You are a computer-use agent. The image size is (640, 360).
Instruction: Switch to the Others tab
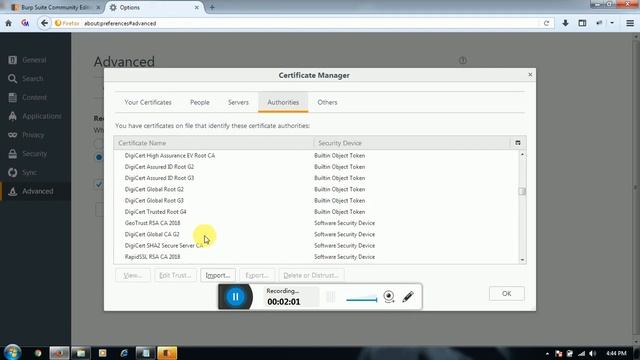tap(327, 102)
